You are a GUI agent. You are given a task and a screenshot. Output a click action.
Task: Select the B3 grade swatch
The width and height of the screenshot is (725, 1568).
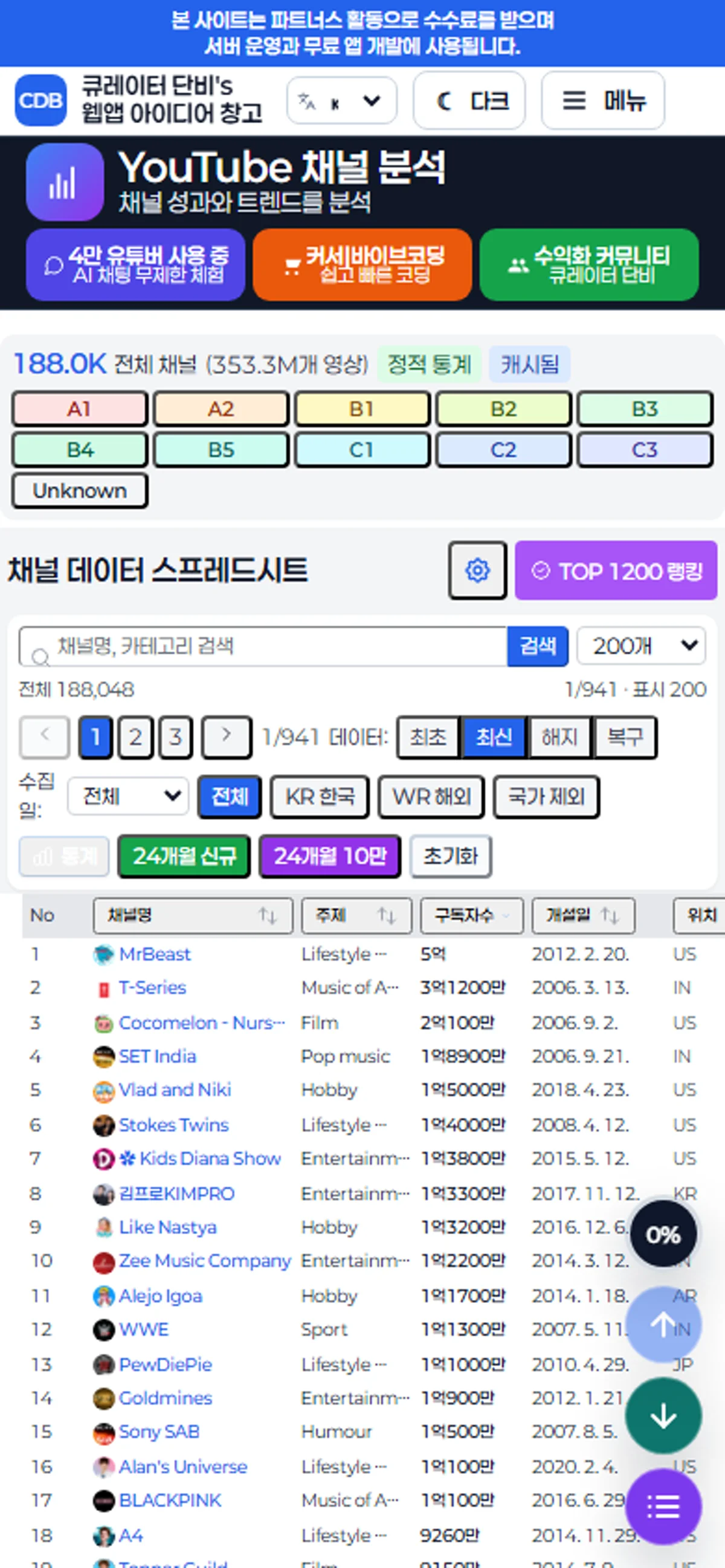click(x=645, y=408)
